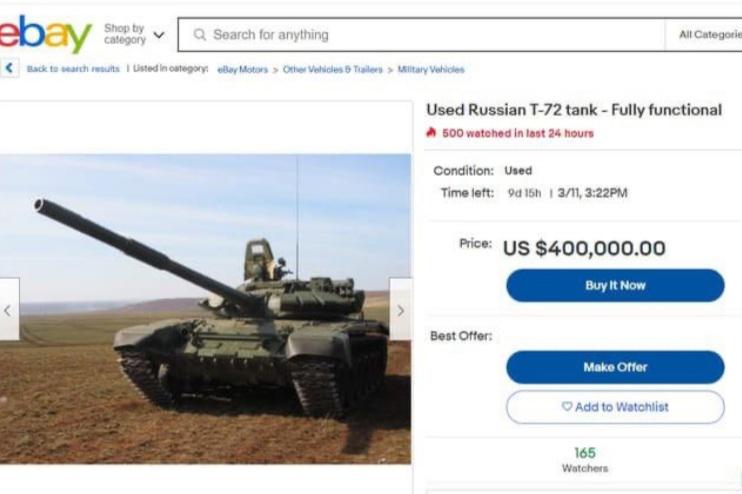Show previous tank photo arrow
Screen dimensions: 742x494
[8, 310]
